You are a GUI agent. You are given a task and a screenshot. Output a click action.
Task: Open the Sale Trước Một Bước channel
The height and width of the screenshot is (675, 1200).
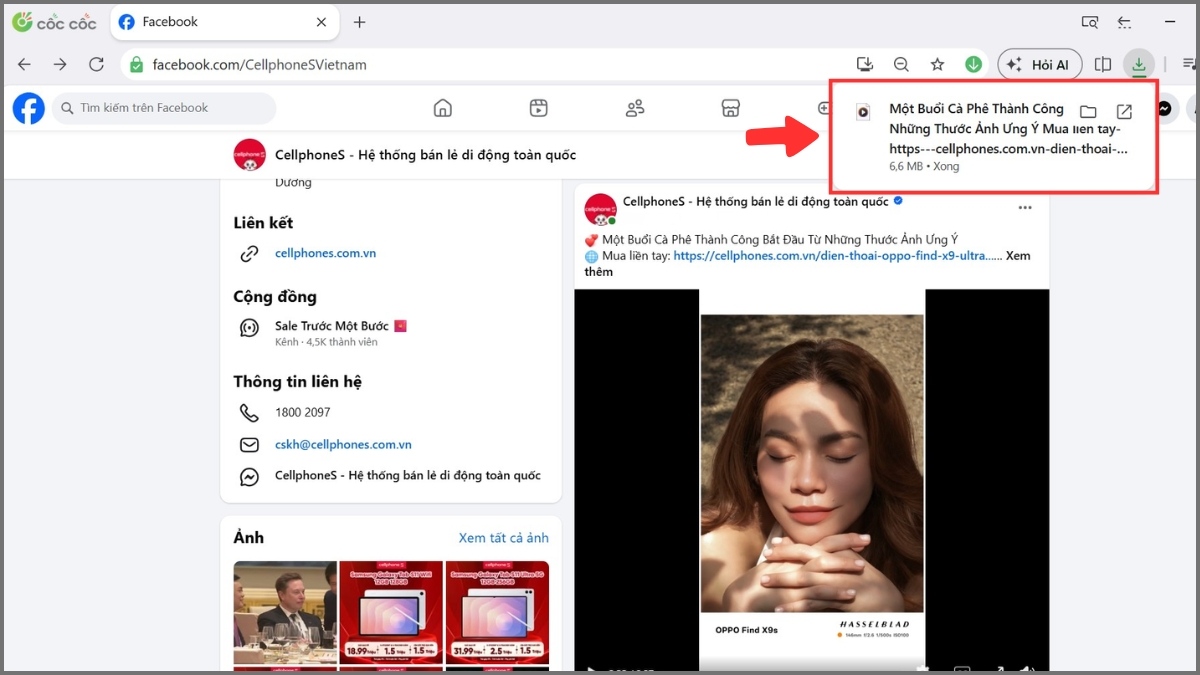coord(341,326)
